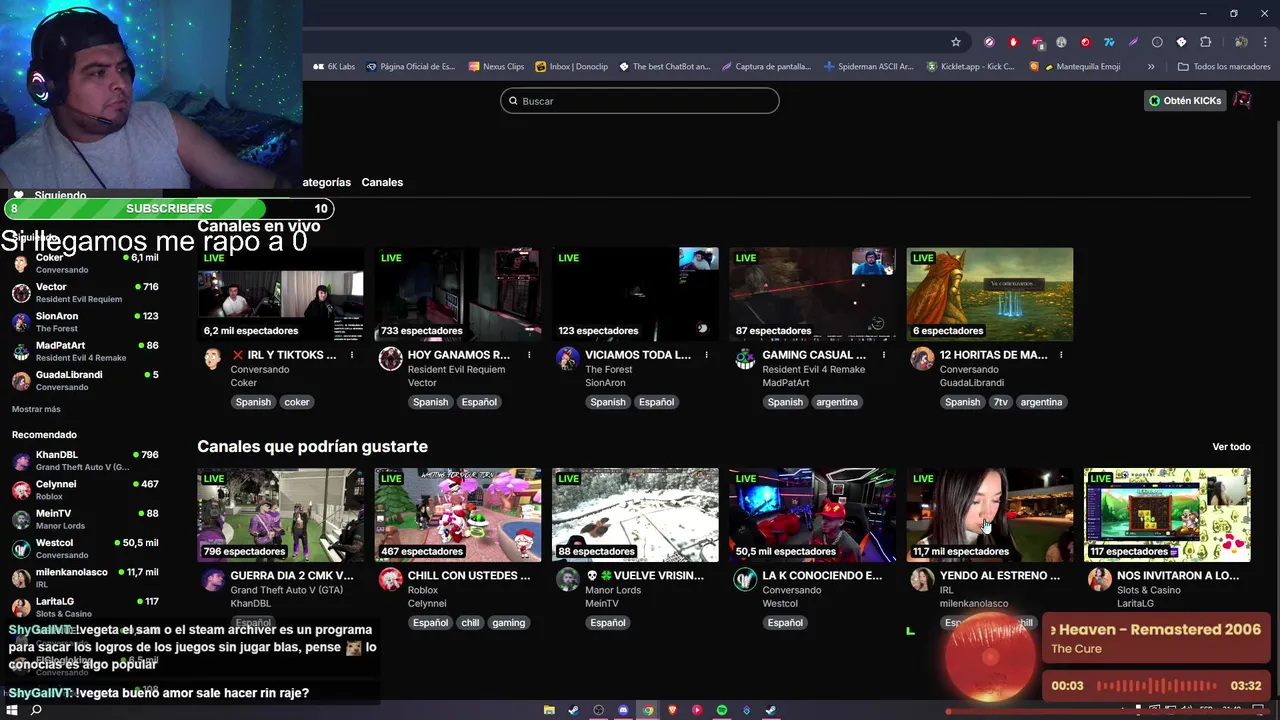The width and height of the screenshot is (1280, 720).
Task: Open SionAron channel in the sidebar
Action: pos(86,321)
